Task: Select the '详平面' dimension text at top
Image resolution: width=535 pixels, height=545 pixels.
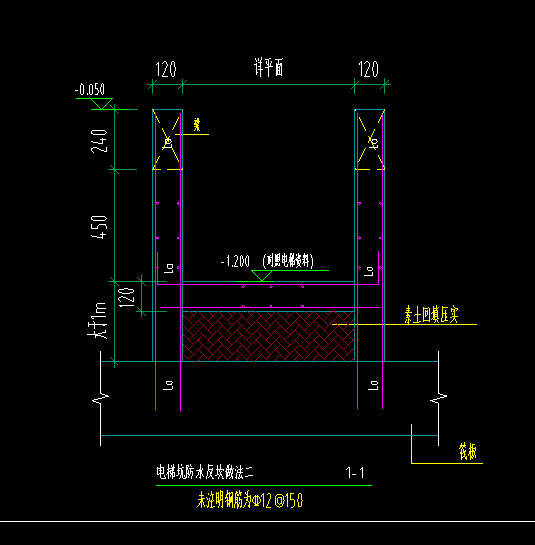Action: [x=268, y=67]
